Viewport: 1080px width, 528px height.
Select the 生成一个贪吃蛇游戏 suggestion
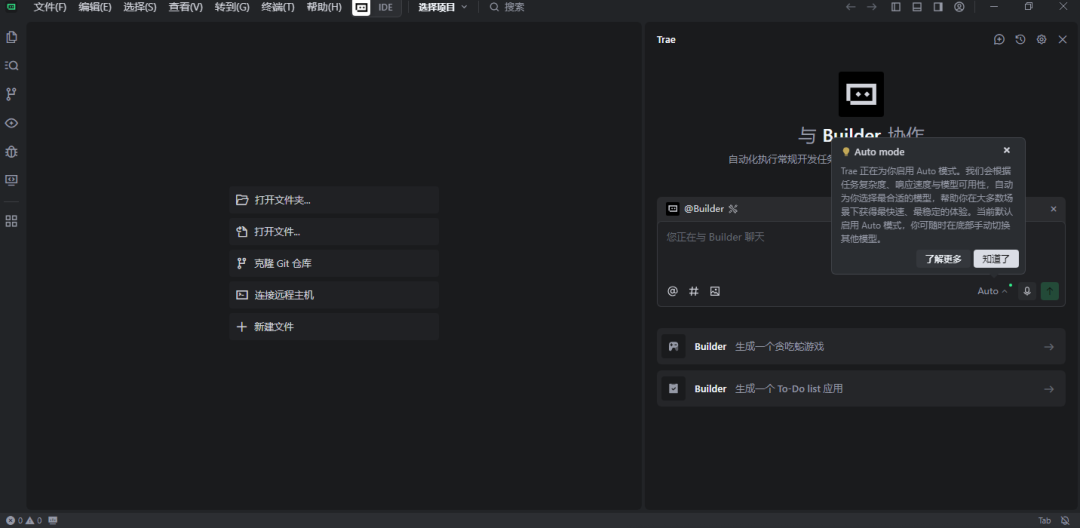click(x=861, y=346)
